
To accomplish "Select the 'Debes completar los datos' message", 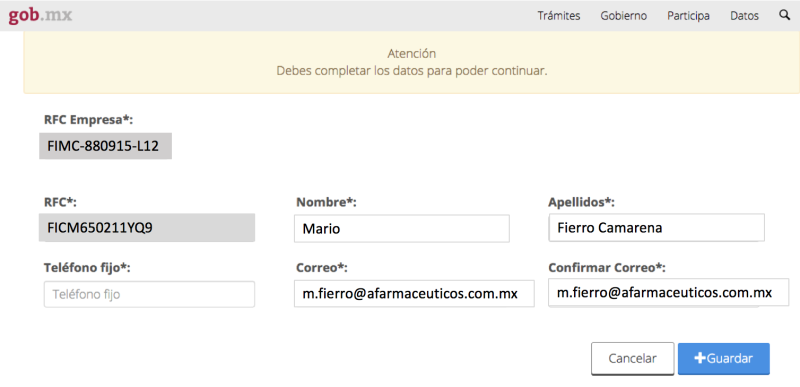I will (412, 71).
